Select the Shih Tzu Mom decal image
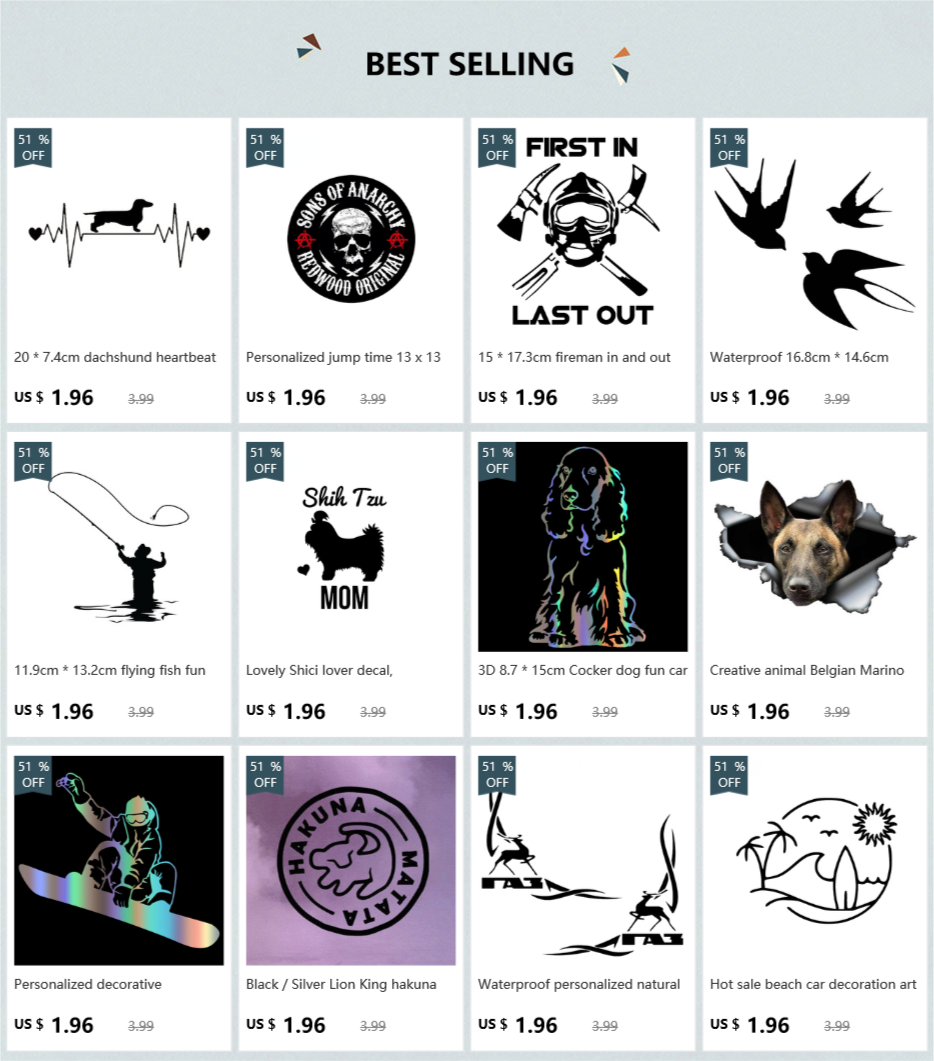The image size is (934, 1061). (x=351, y=547)
